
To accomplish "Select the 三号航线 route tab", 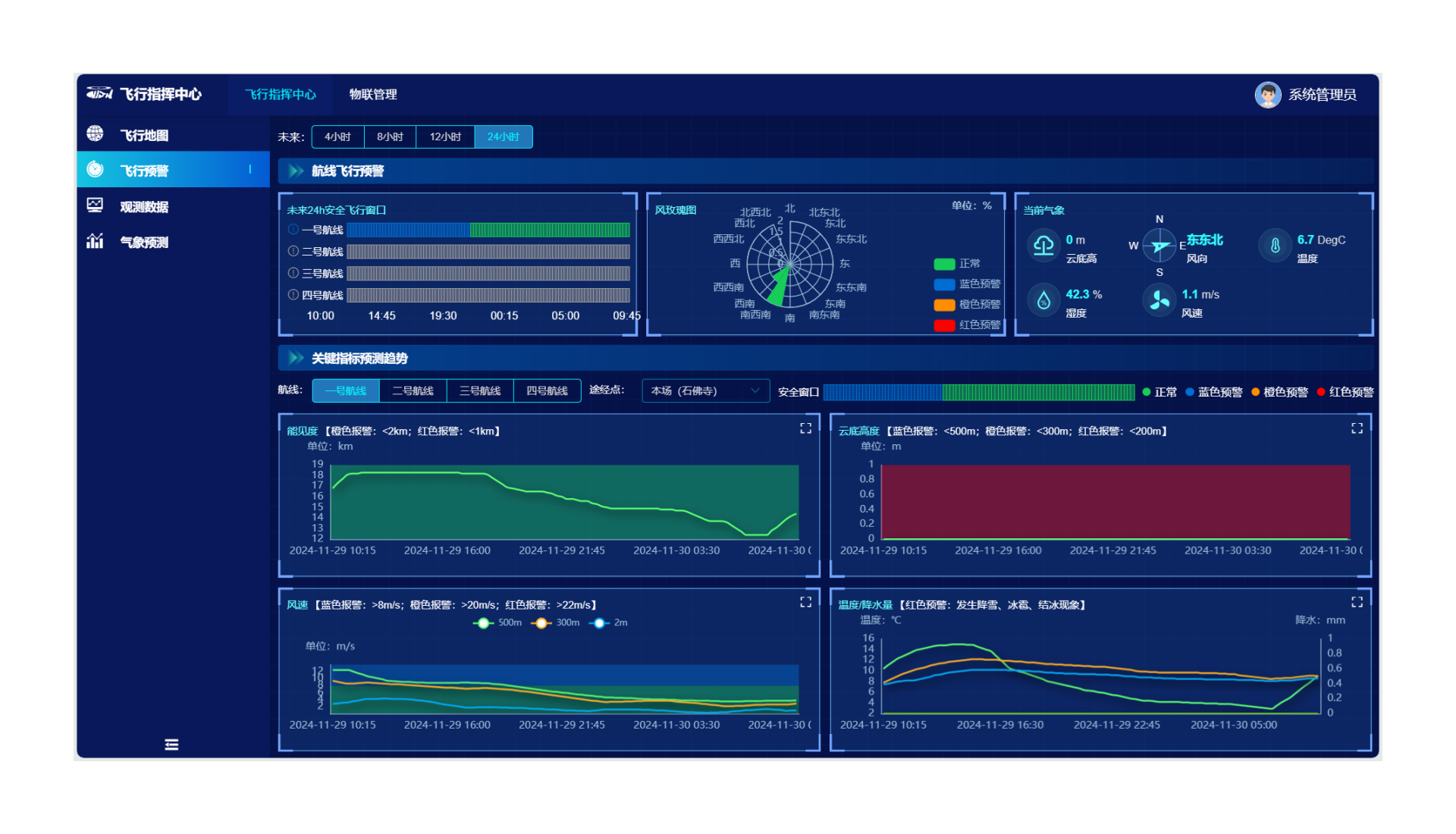I will (x=480, y=390).
